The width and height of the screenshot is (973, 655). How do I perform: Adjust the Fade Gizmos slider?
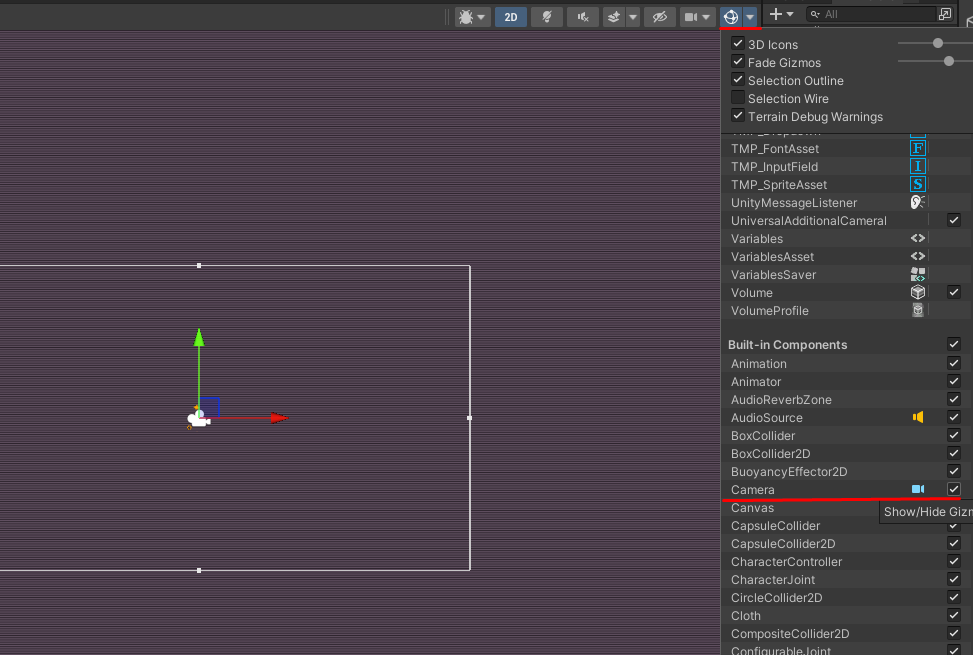click(948, 62)
